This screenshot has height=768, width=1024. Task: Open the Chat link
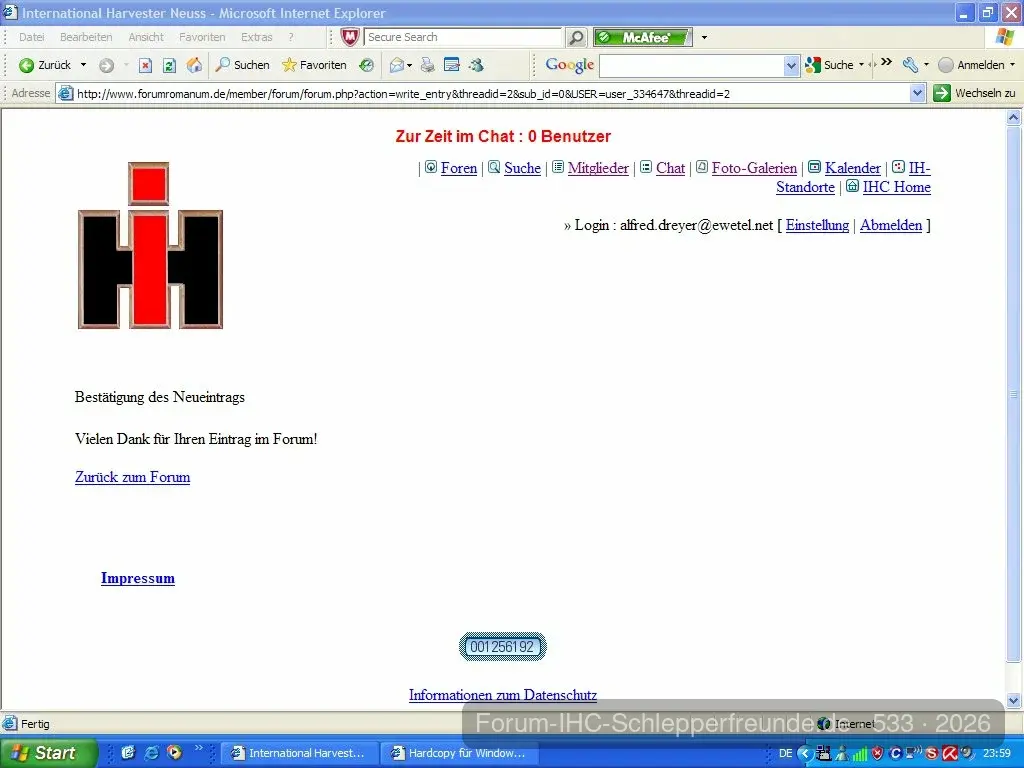tap(670, 168)
